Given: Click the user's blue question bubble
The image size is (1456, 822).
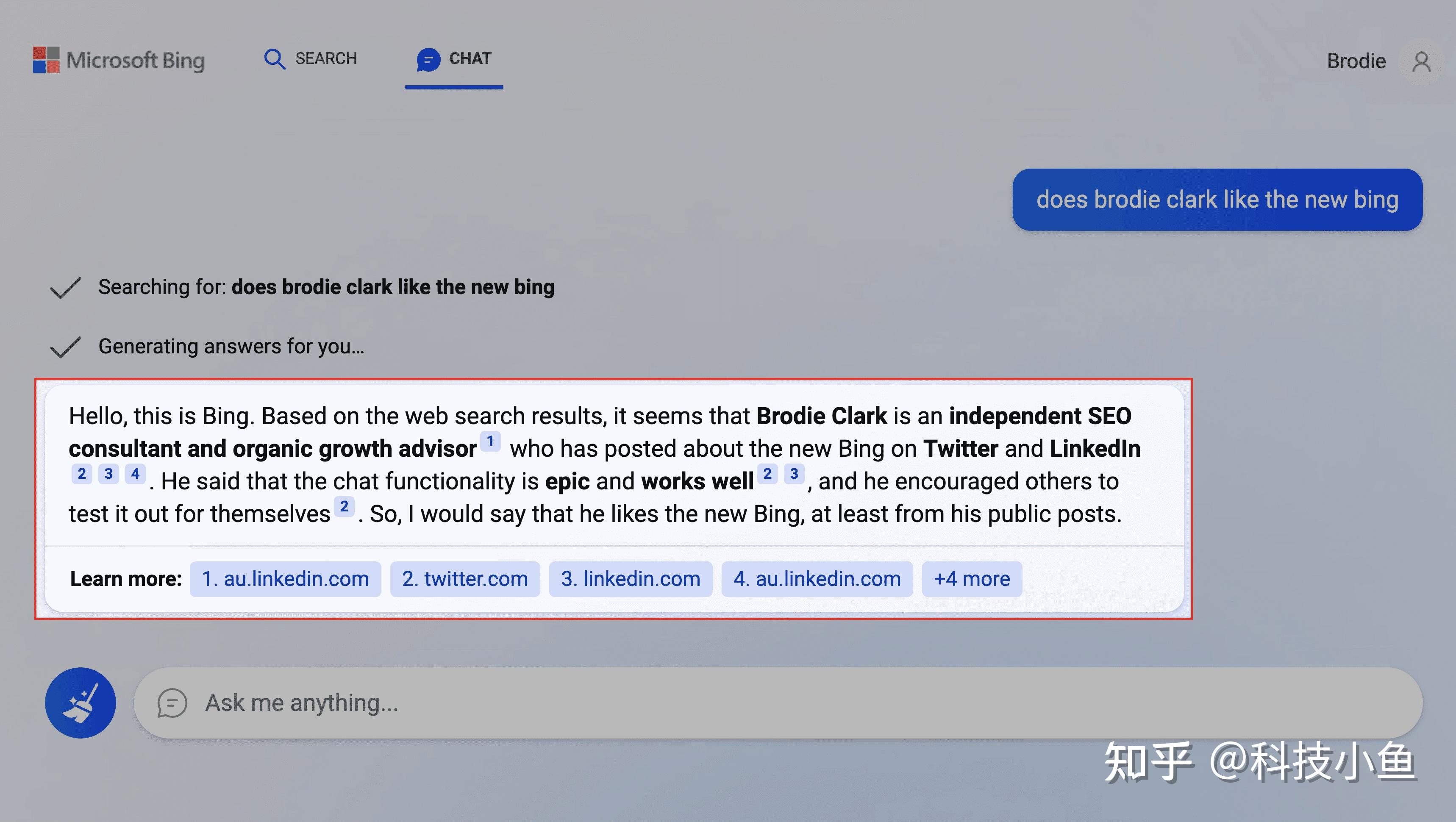Looking at the screenshot, I should coord(1217,200).
